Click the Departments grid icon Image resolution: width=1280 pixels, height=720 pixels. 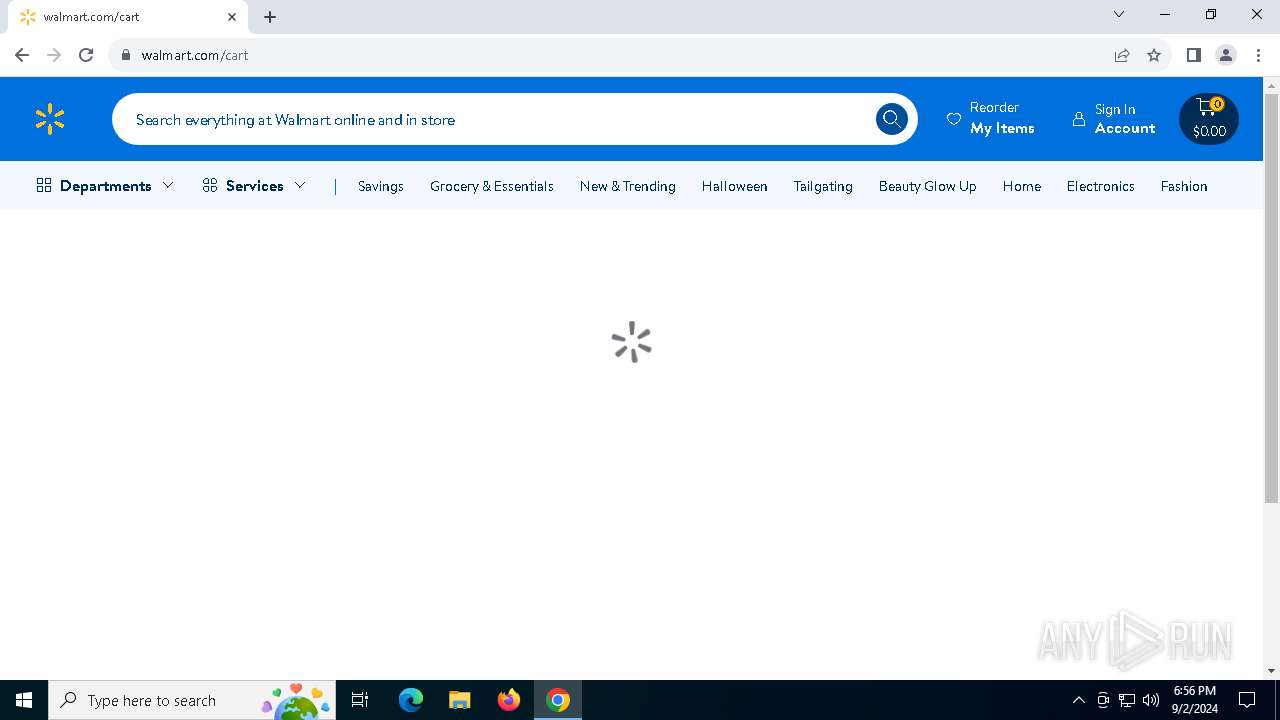pyautogui.click(x=44, y=186)
